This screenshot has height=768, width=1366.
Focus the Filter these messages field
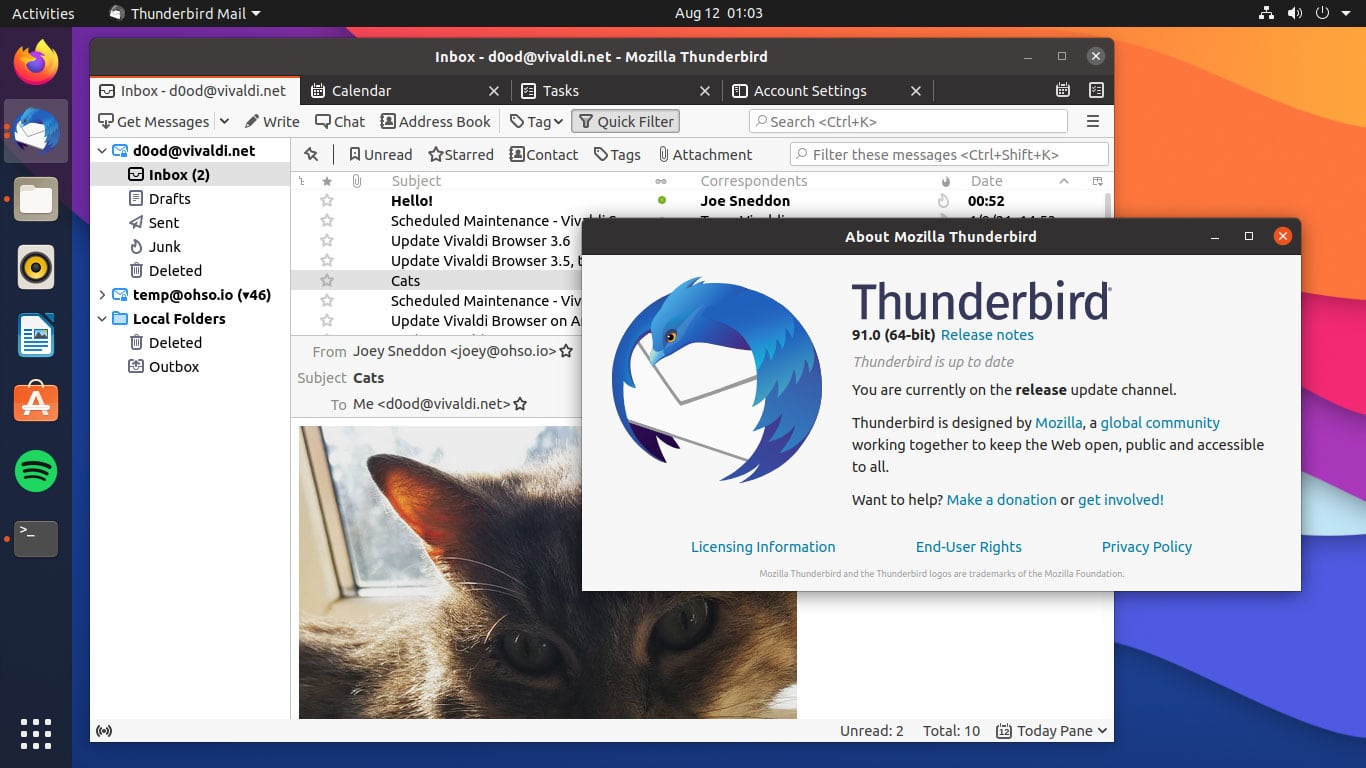coord(949,155)
